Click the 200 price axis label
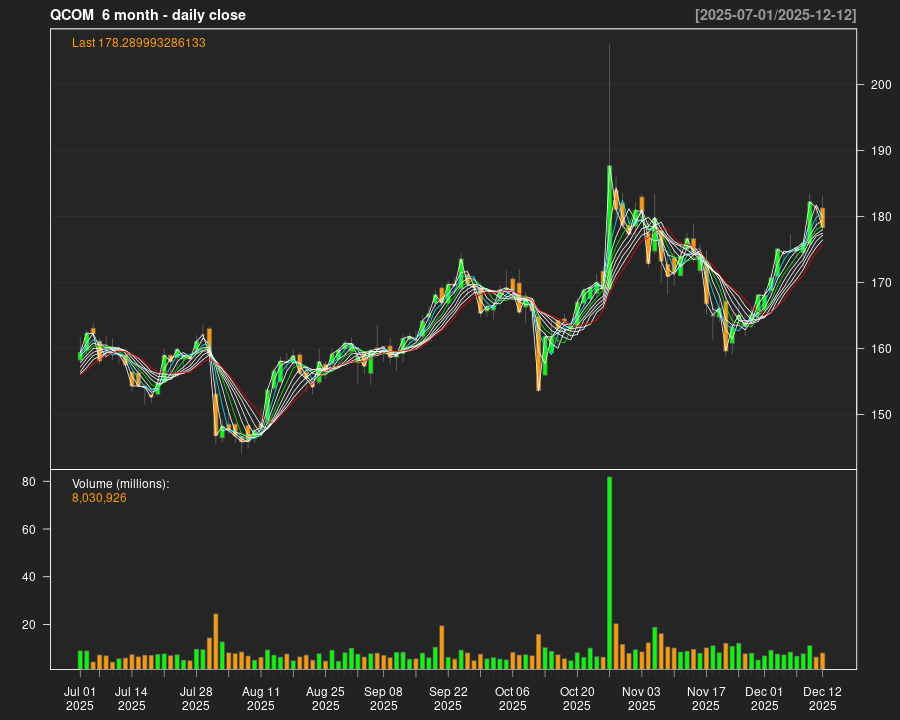900x720 pixels. [880, 85]
